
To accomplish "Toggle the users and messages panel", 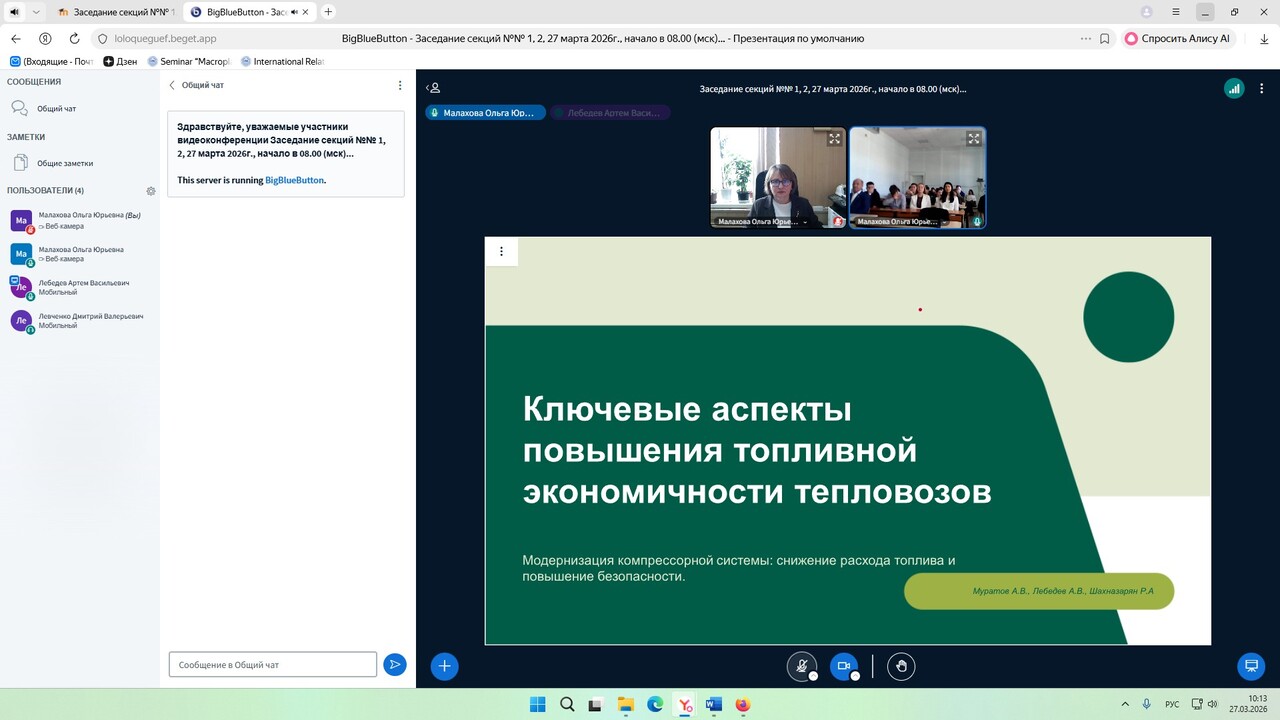I will (x=433, y=88).
